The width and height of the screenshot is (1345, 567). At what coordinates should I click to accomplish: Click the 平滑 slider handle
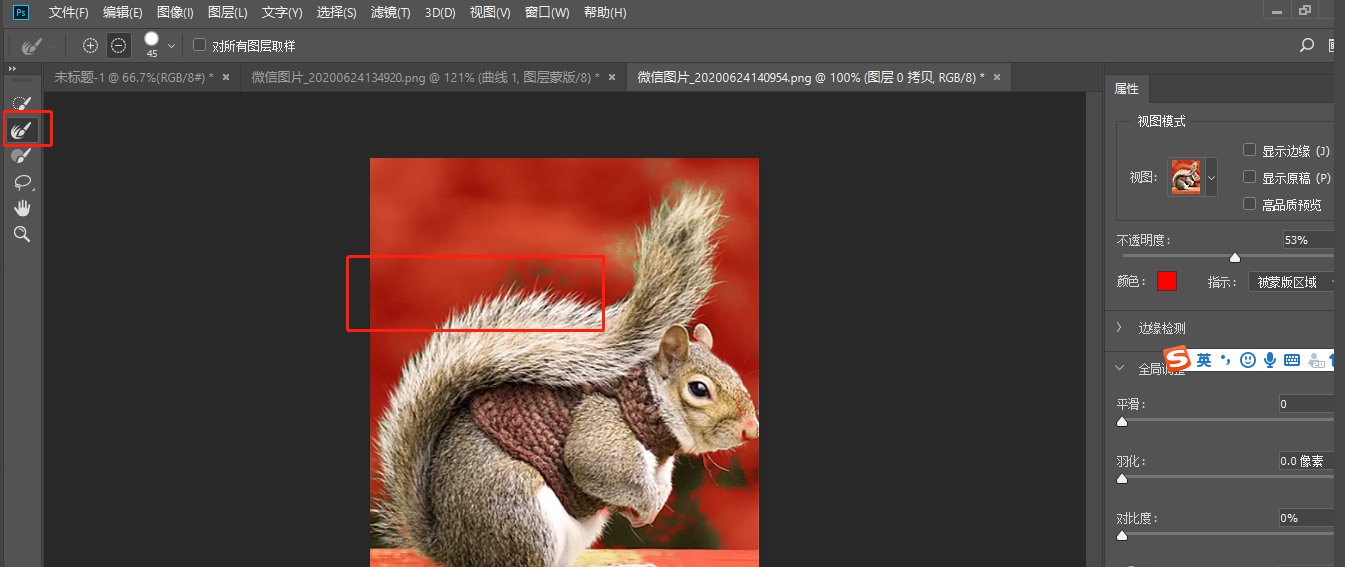1122,422
